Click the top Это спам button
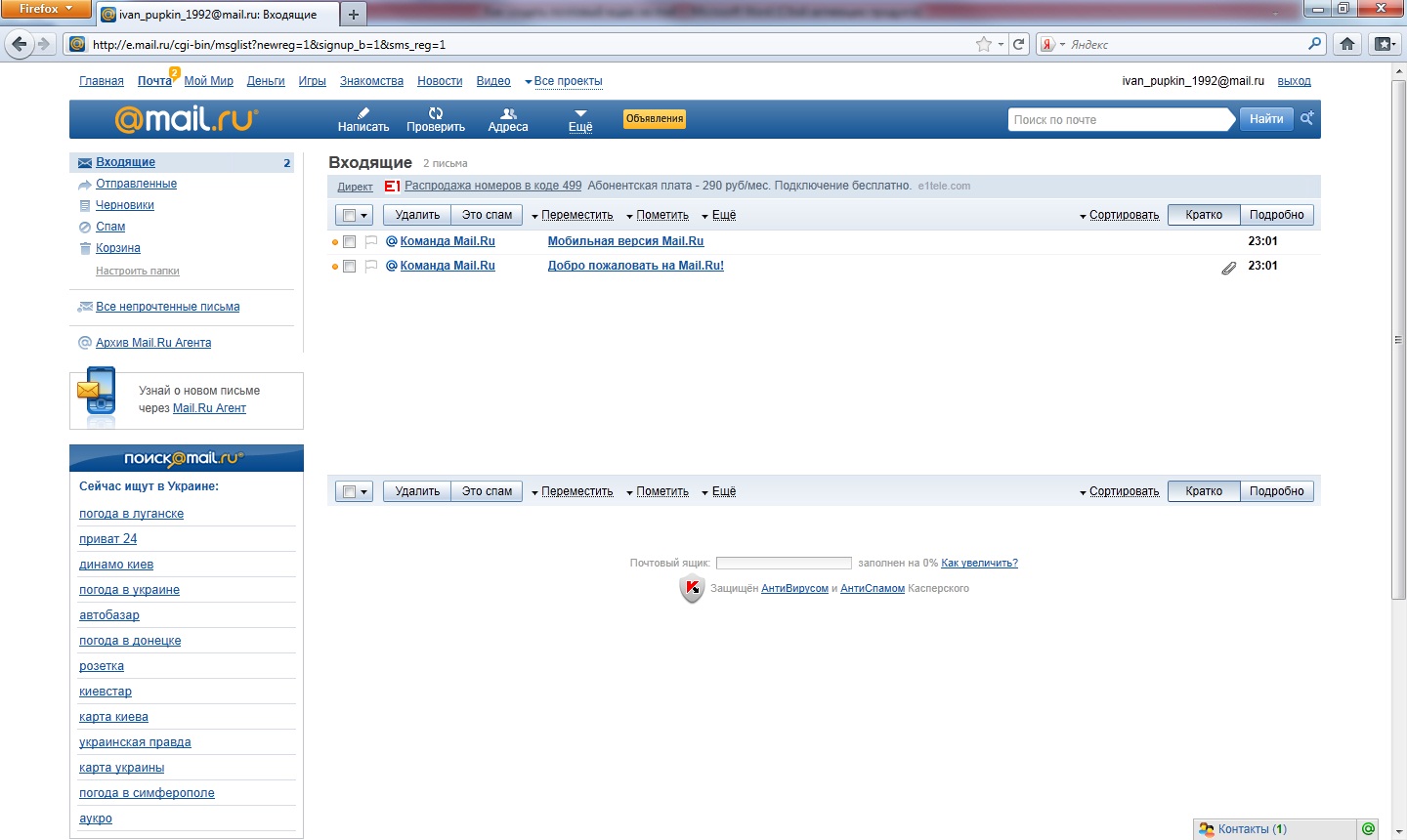Image resolution: width=1407 pixels, height=840 pixels. click(487, 215)
